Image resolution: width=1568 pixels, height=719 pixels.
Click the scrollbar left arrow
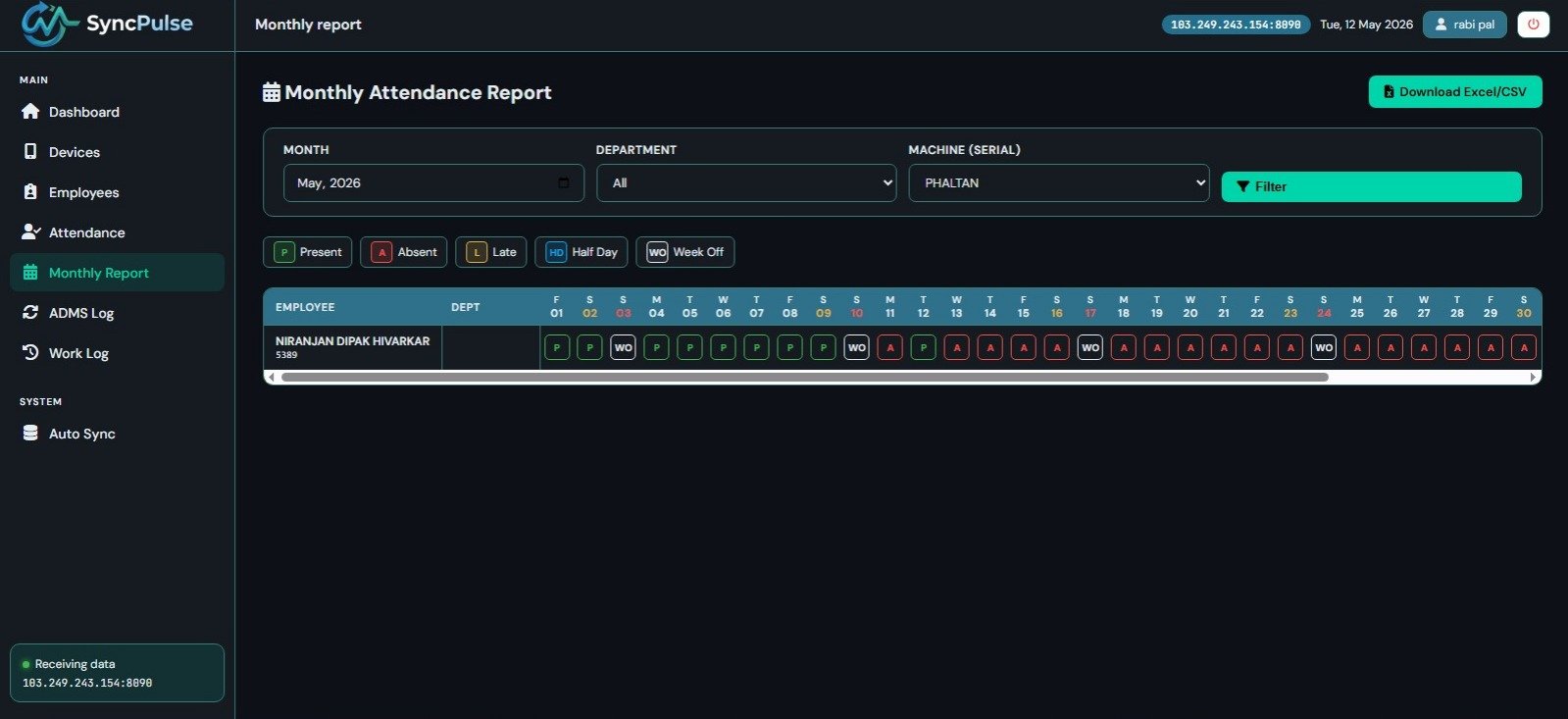[x=271, y=377]
